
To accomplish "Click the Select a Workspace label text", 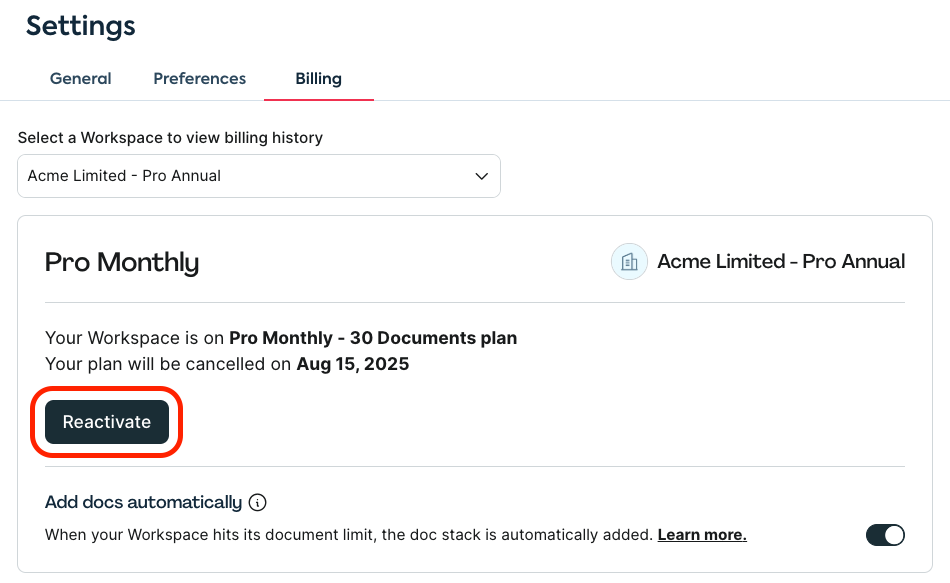I will coord(170,137).
